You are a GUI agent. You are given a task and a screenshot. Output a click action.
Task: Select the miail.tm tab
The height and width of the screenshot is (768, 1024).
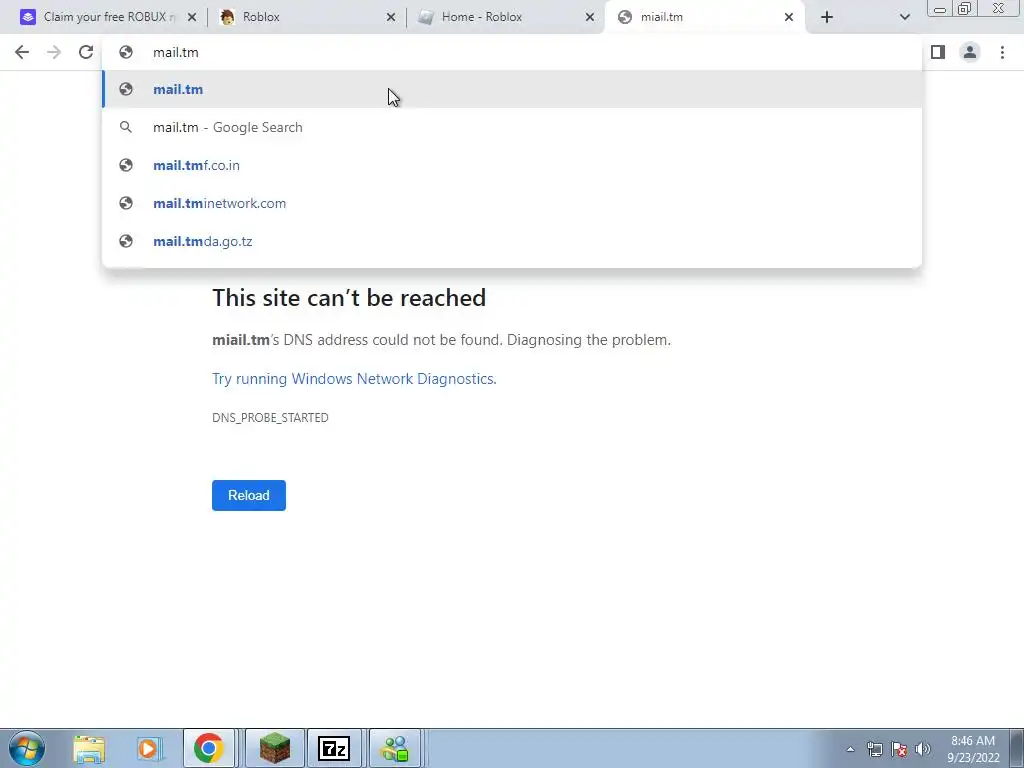point(705,17)
